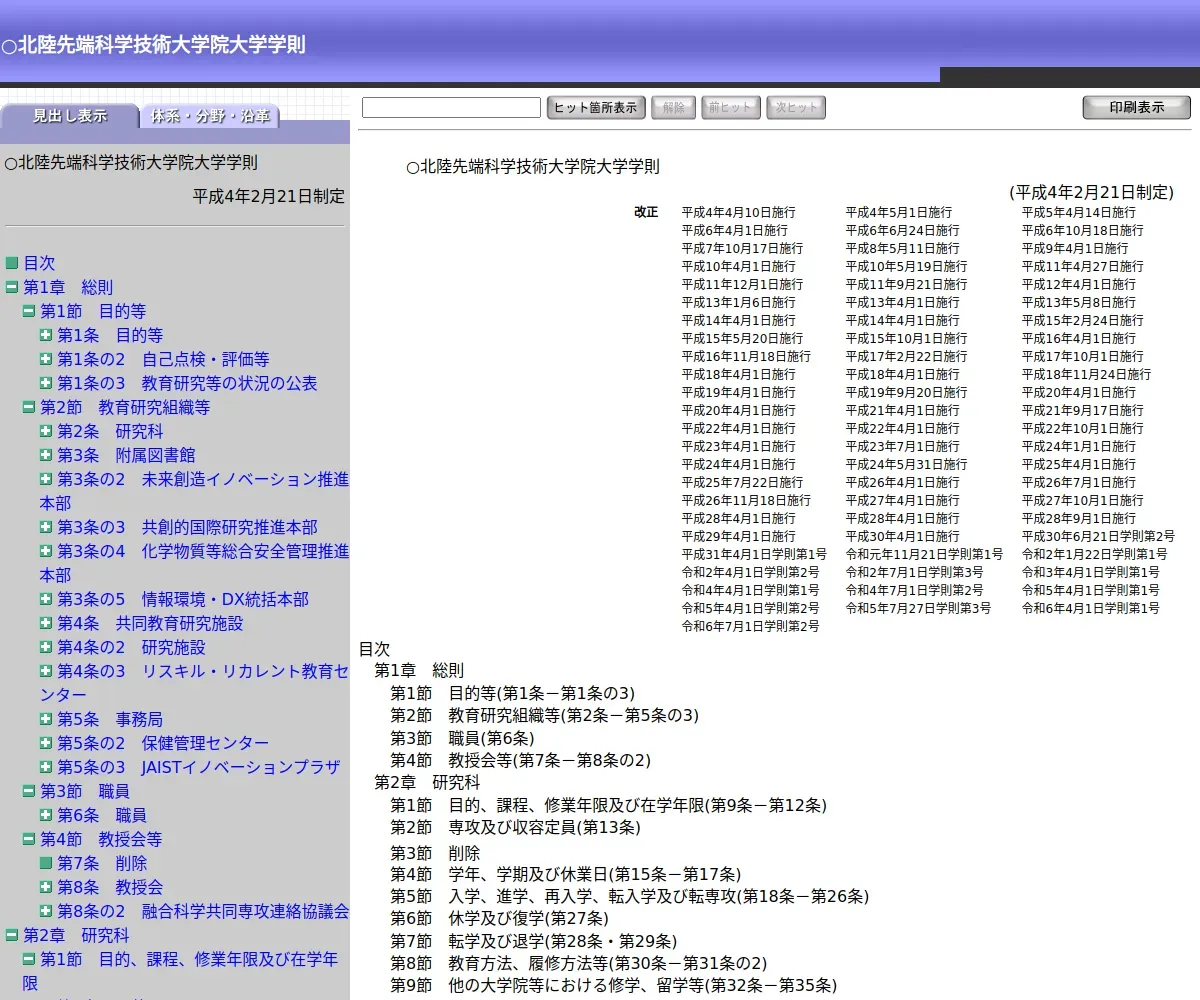Open the 第3条 附属図書館 sidebar link
Screen dimensions: 1200x1000
126,455
